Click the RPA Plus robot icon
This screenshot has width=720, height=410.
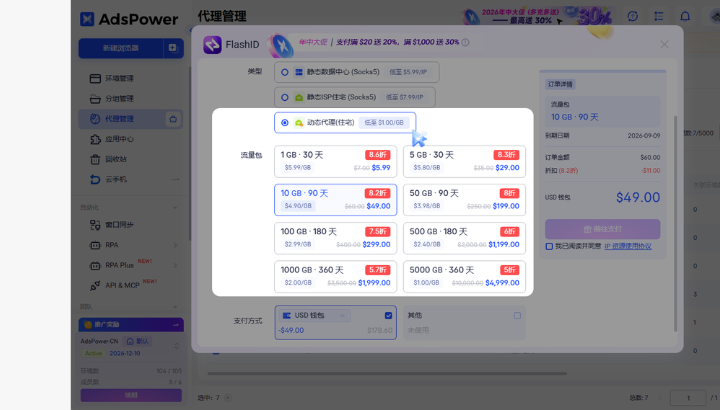pyautogui.click(x=95, y=265)
